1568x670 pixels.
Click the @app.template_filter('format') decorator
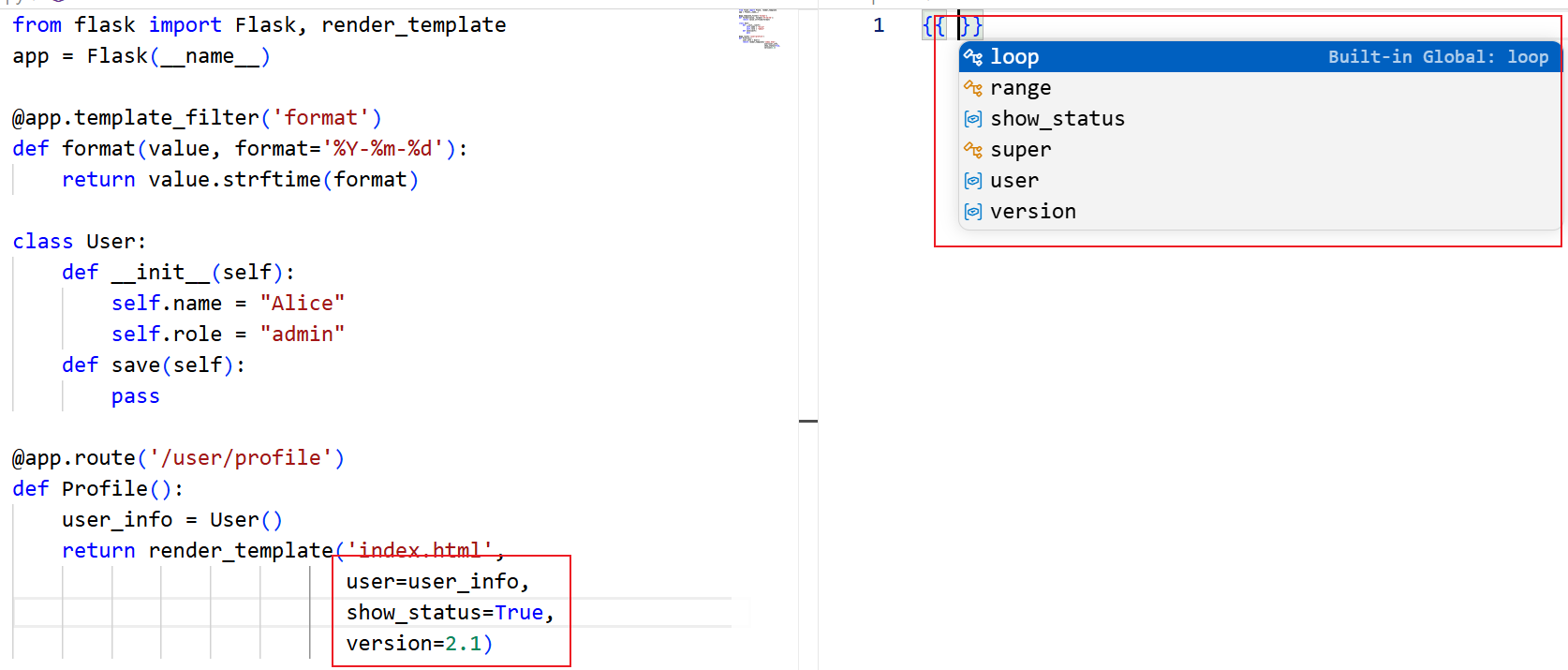[197, 118]
